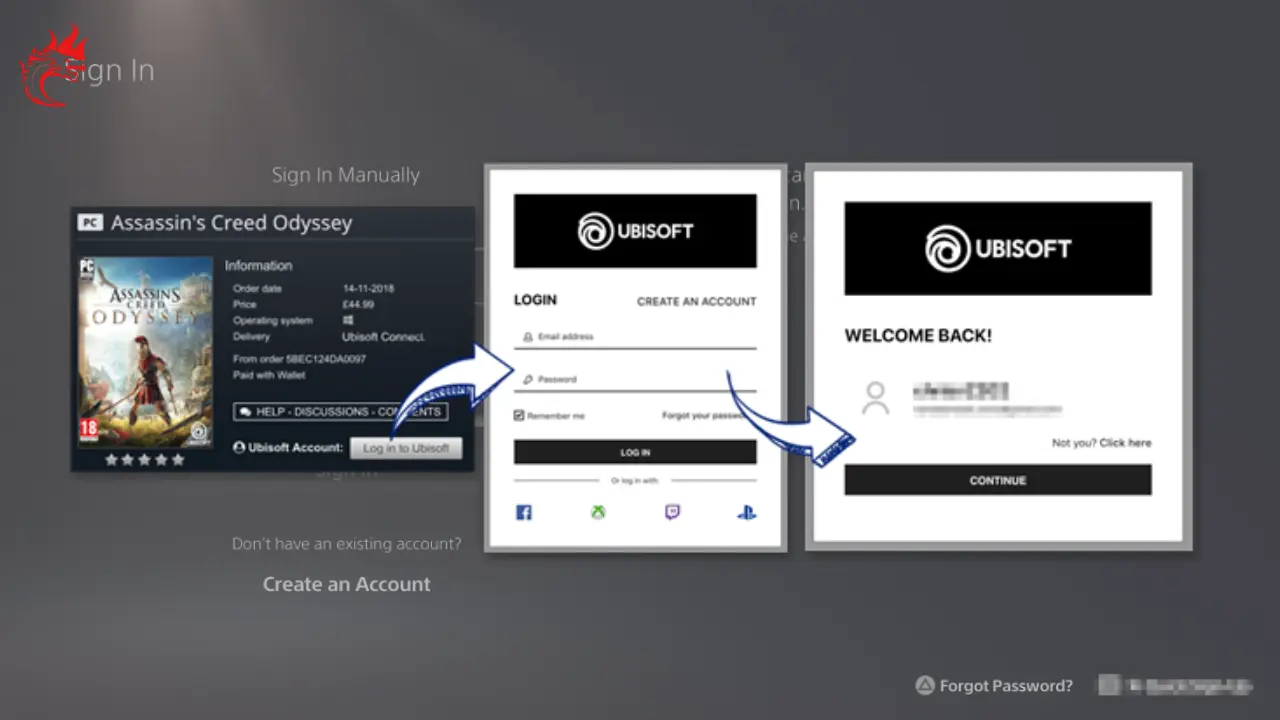Click Forgot your password link

coord(705,415)
